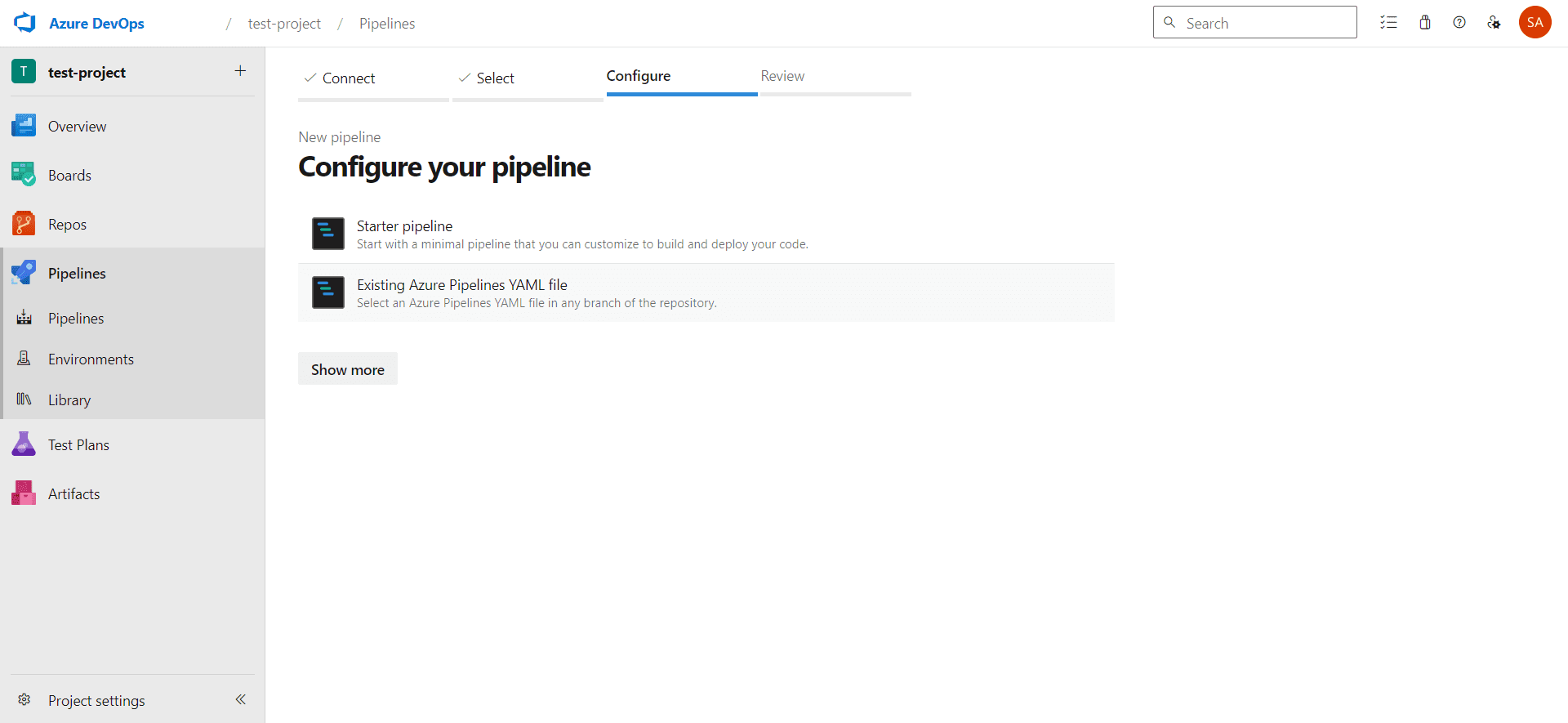
Task: Open the Help question mark icon
Action: [1459, 23]
